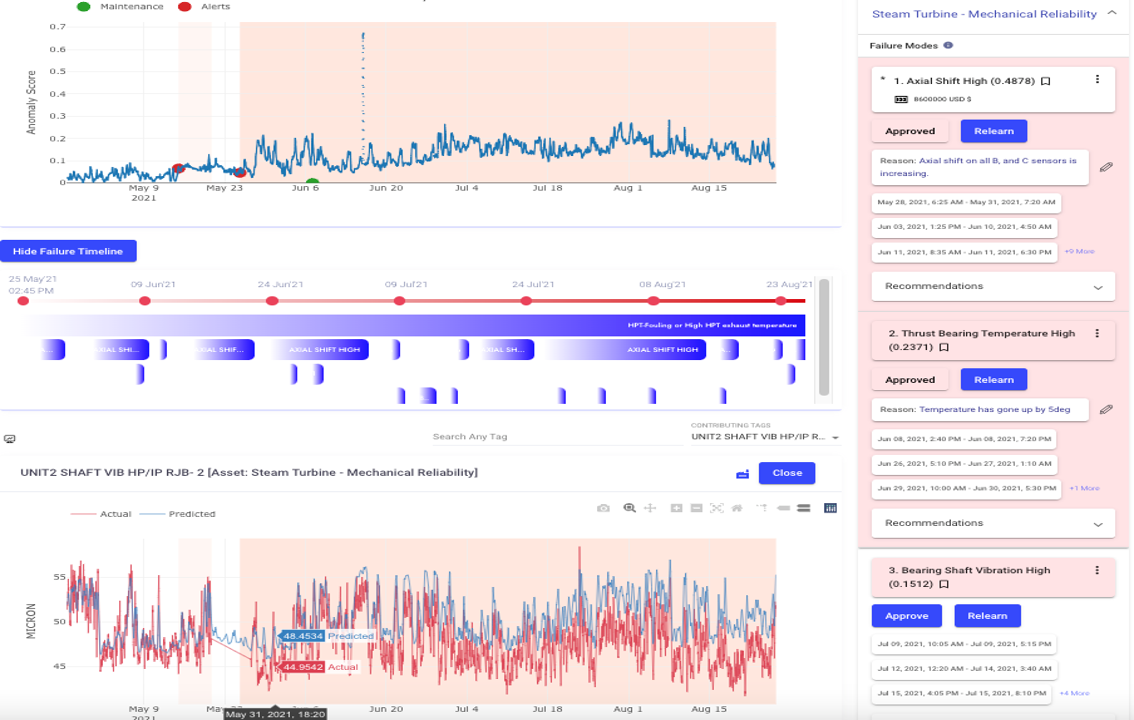Screen dimensions: 1134x720
Task: Click the zoom in plus icon
Action: (676, 508)
